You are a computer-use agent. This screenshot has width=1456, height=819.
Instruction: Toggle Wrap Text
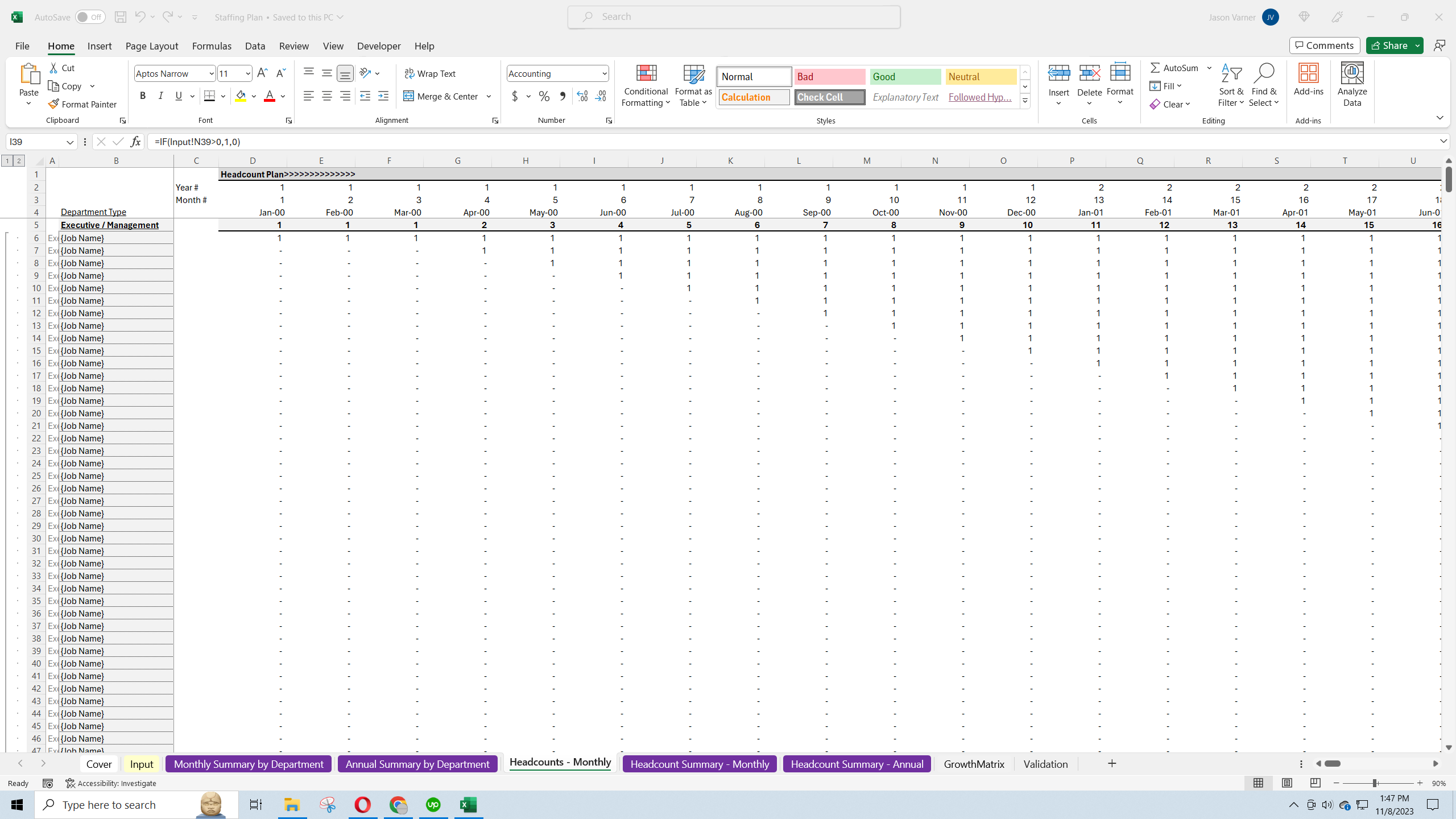click(x=430, y=73)
